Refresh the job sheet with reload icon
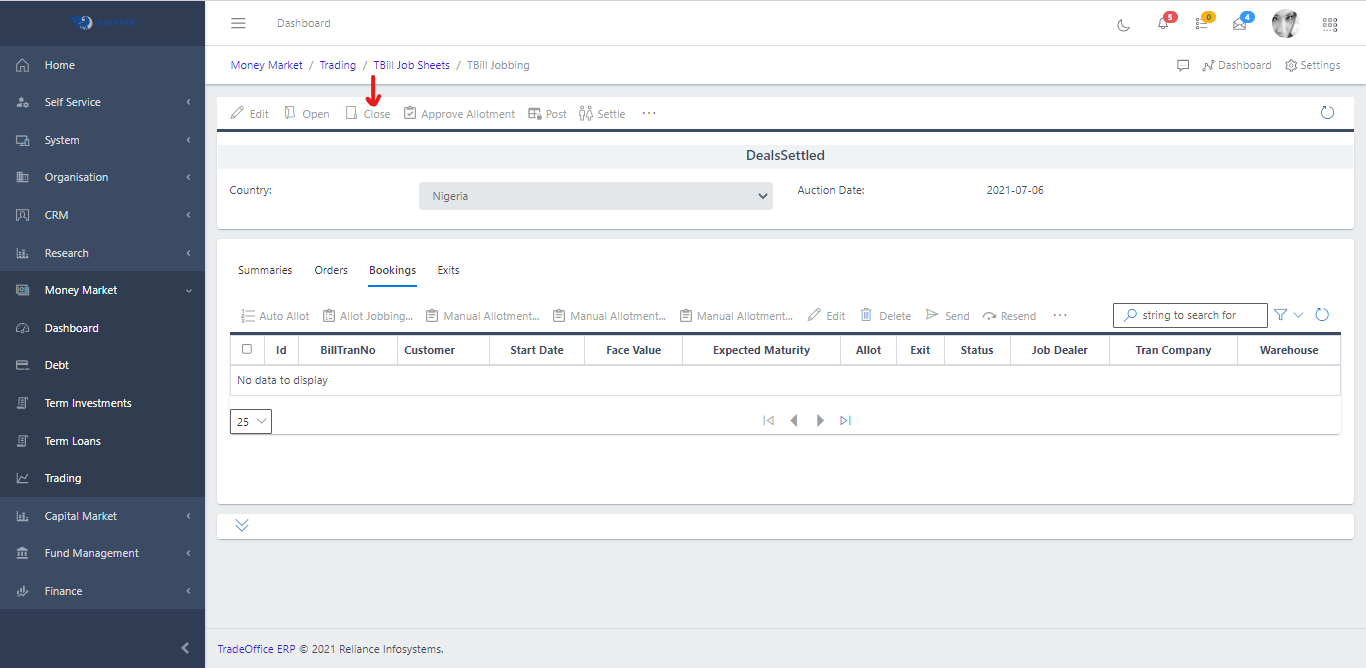Viewport: 1366px width, 668px height. (x=1327, y=113)
